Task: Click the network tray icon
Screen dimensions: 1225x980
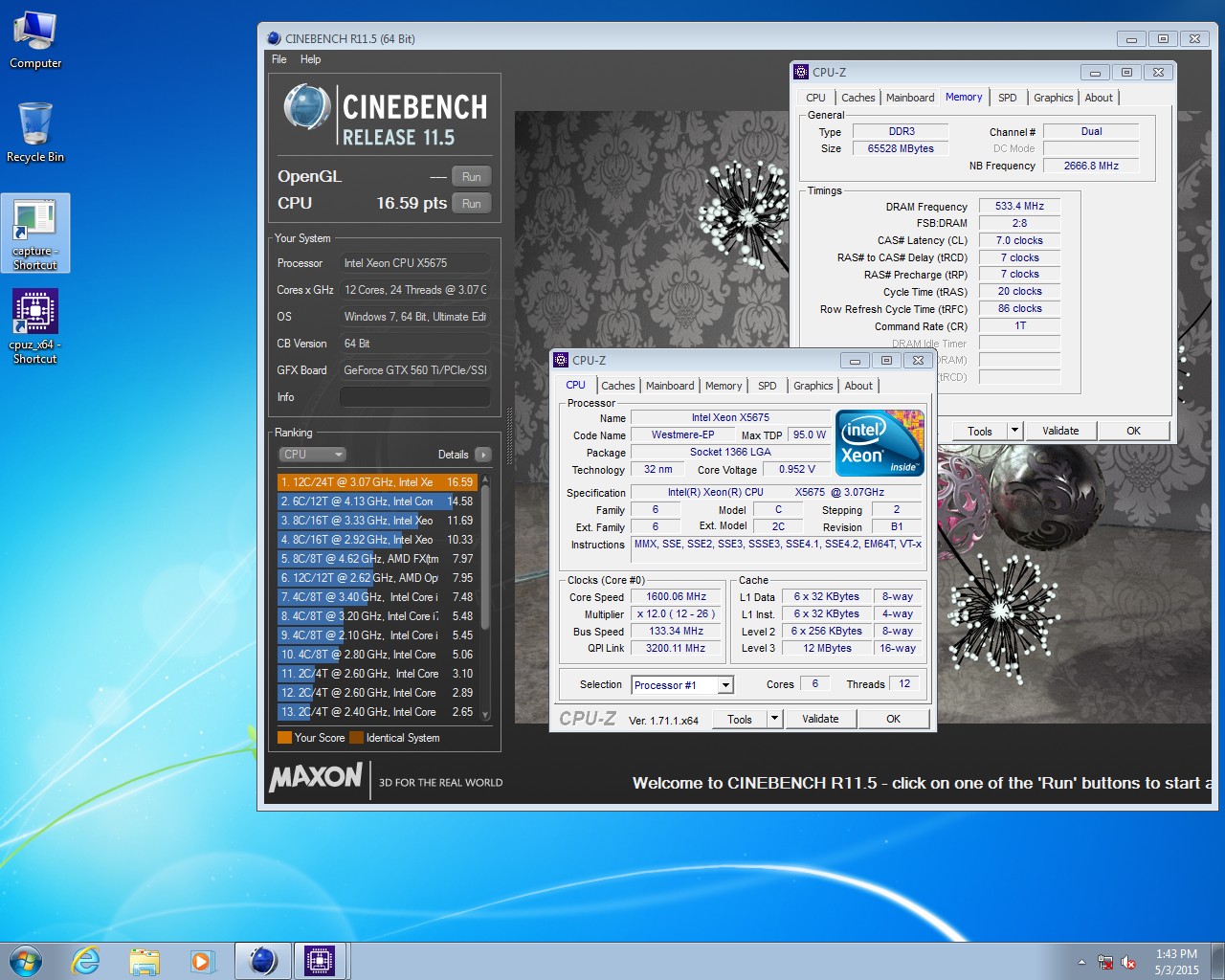Action: pos(1105,962)
